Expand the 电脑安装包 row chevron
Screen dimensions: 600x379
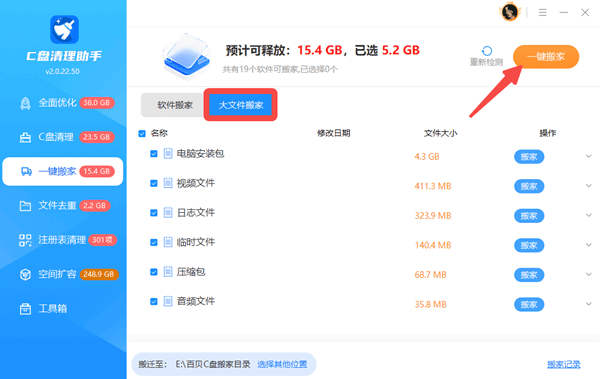(589, 156)
